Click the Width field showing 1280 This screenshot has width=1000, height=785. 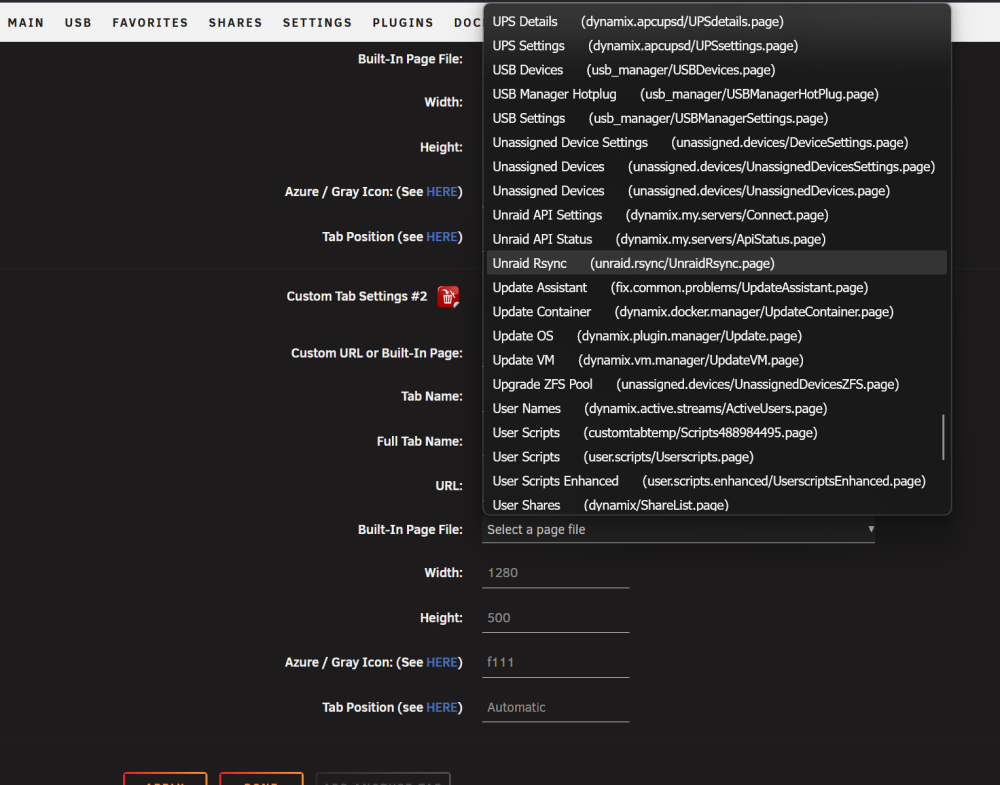pyautogui.click(x=555, y=573)
